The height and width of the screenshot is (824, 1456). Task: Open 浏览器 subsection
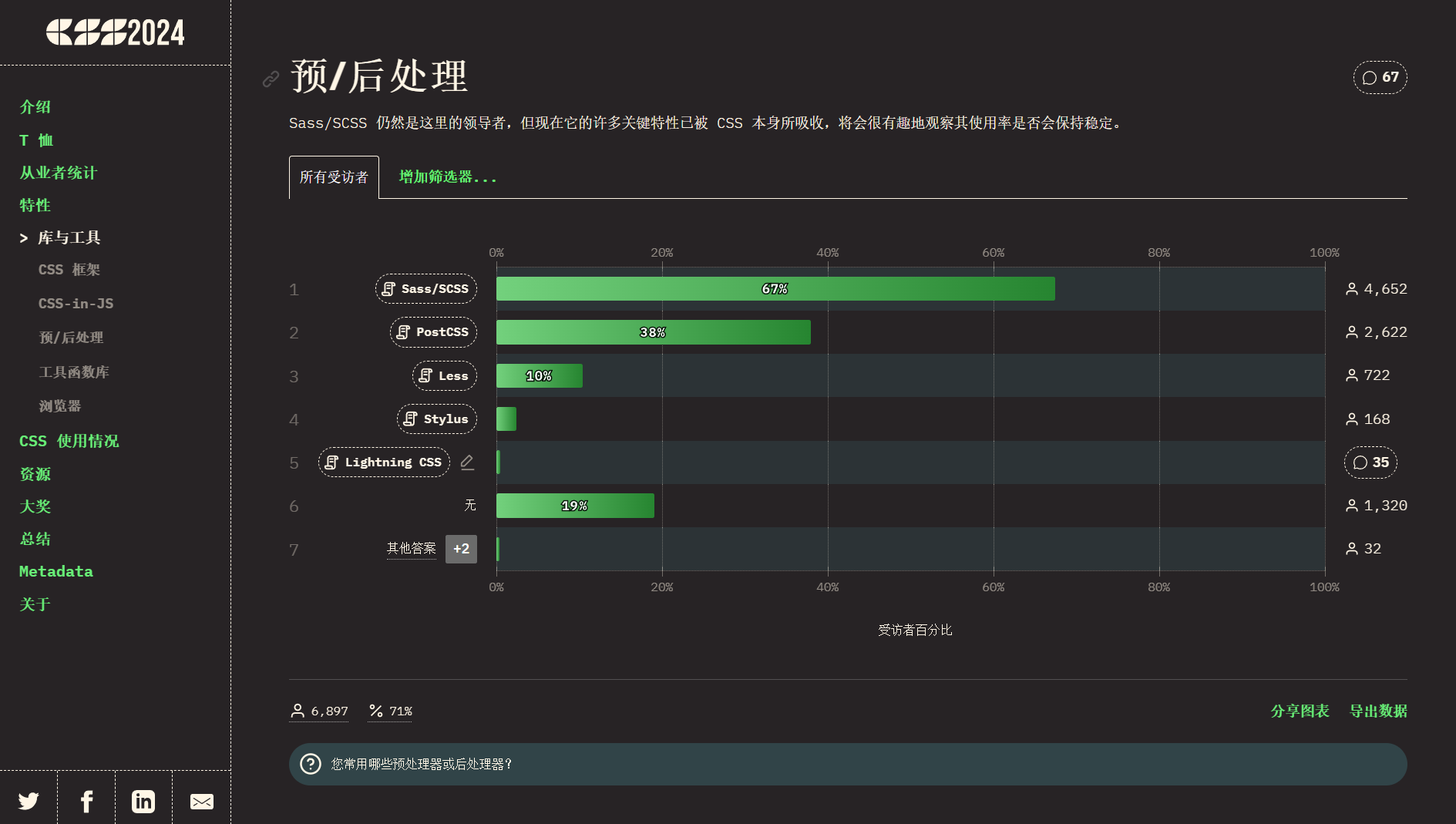point(59,406)
